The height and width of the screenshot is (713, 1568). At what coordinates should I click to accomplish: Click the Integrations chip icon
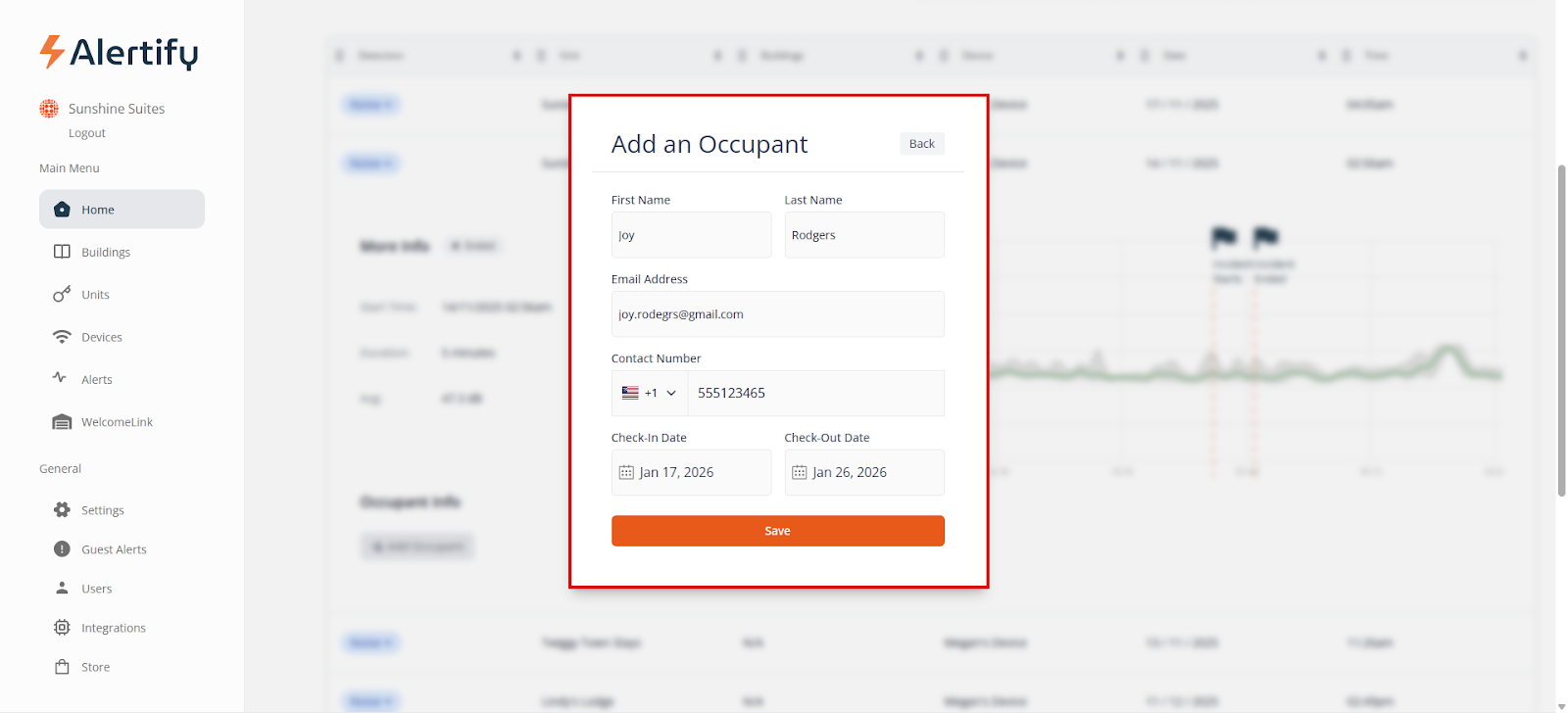click(x=62, y=628)
